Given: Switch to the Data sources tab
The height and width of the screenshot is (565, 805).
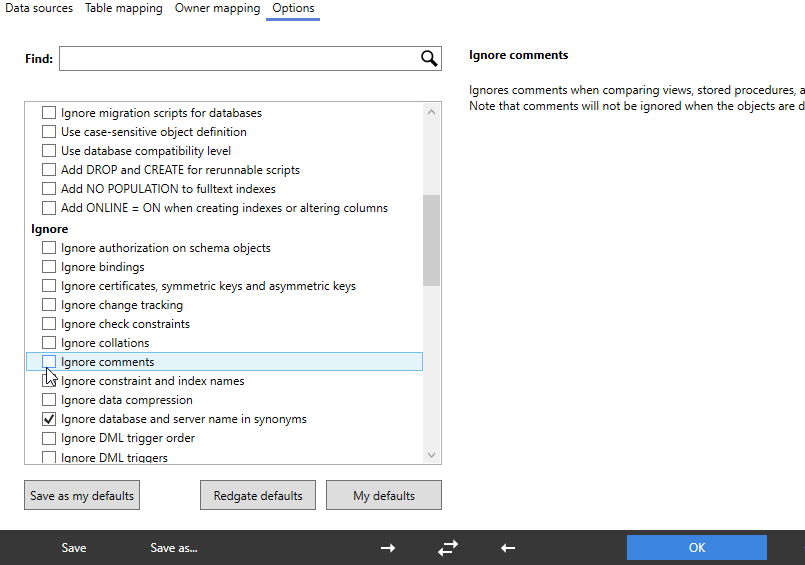Looking at the screenshot, I should click(x=39, y=9).
